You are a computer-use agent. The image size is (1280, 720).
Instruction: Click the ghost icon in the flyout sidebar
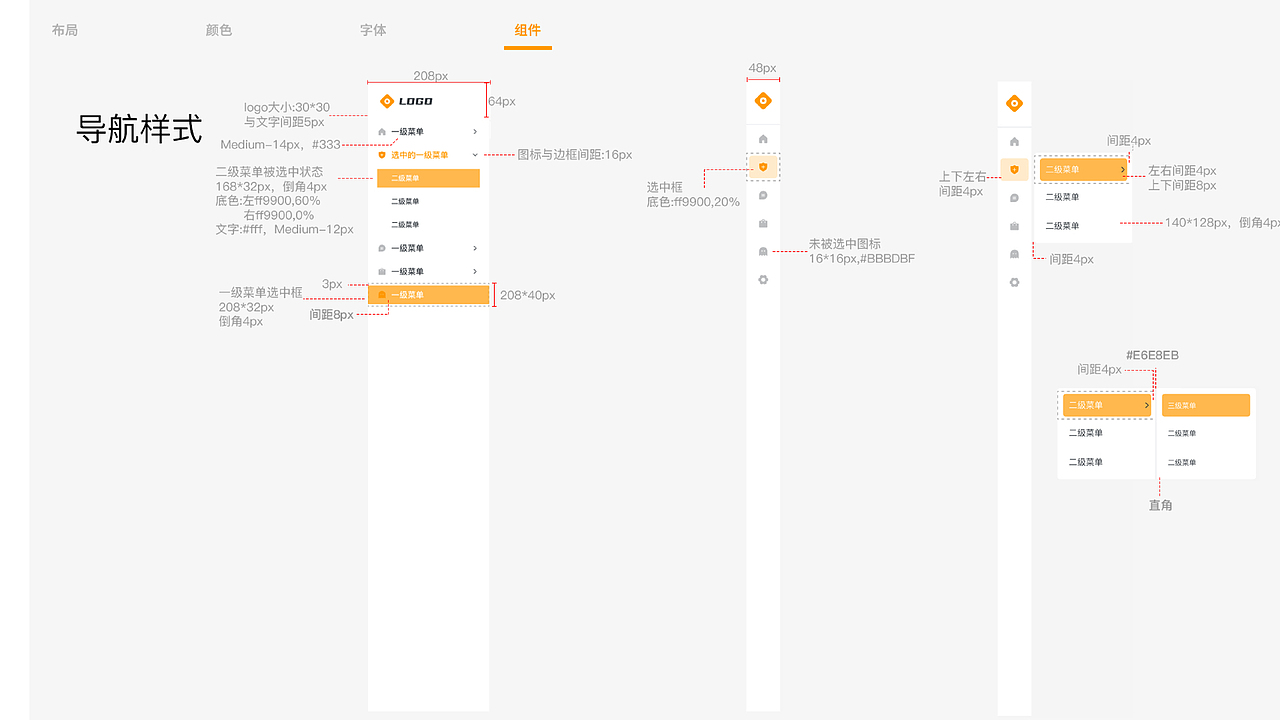(1014, 254)
